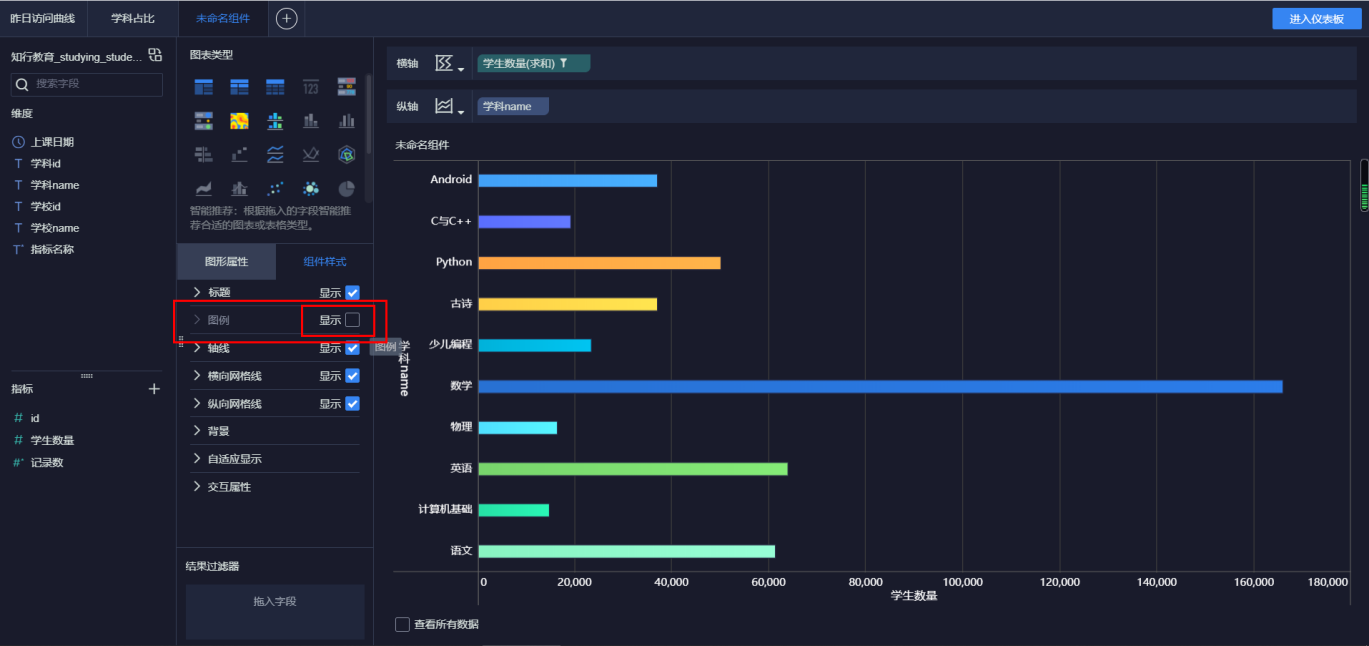The image size is (1369, 646).
Task: Select the status indicator table chart type
Action: [x=203, y=121]
